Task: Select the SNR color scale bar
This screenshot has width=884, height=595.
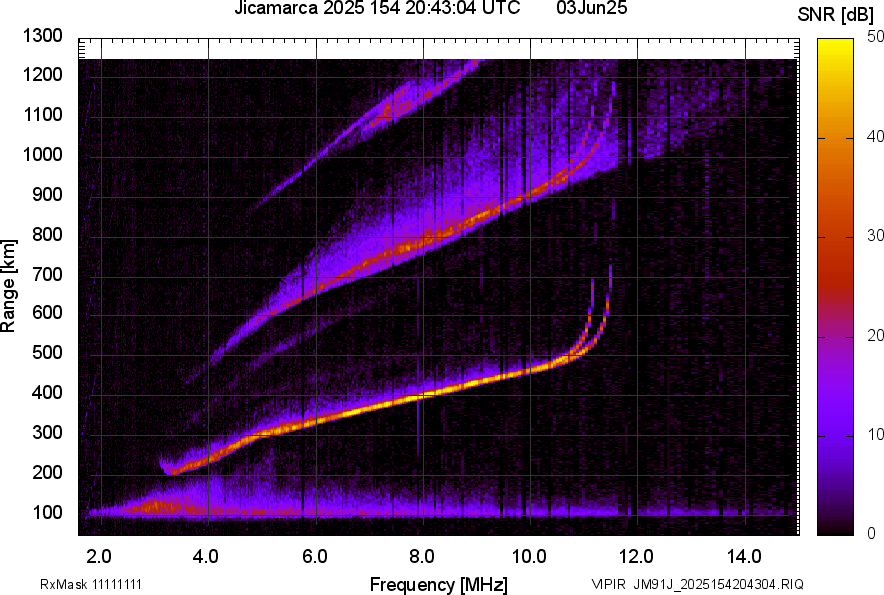Action: tap(836, 287)
